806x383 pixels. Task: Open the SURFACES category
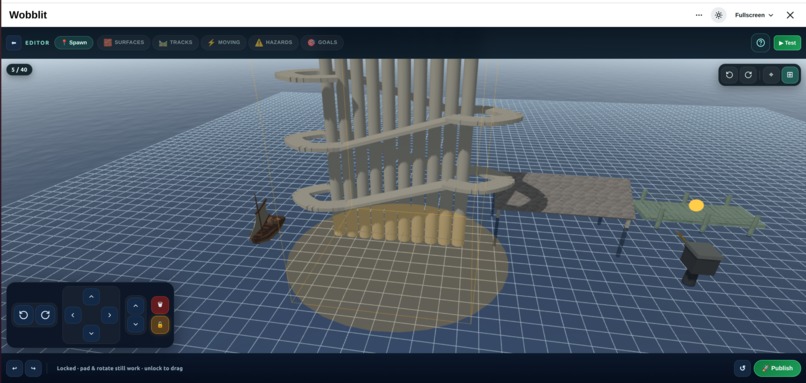[124, 43]
